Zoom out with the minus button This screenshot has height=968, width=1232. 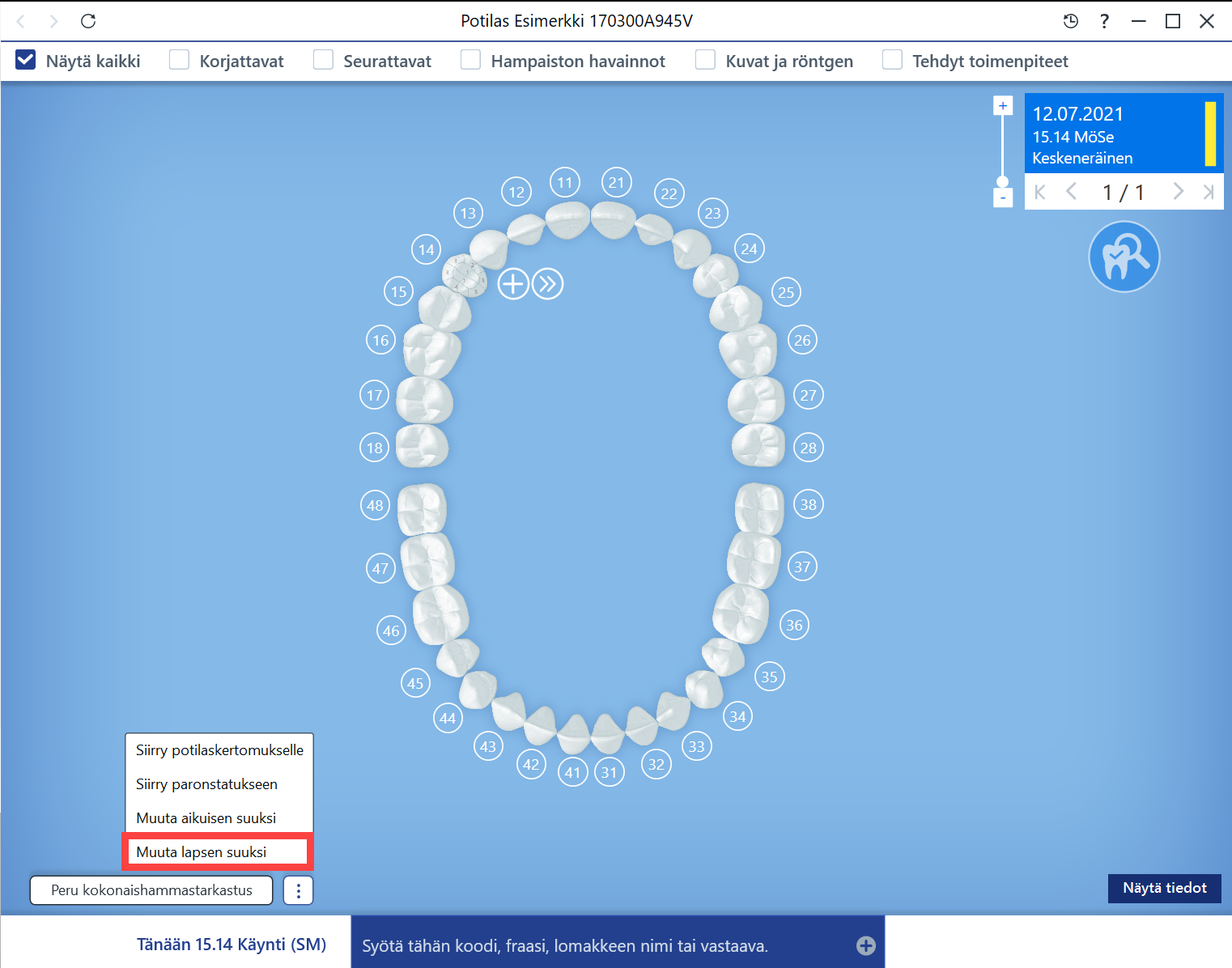[x=1003, y=198]
